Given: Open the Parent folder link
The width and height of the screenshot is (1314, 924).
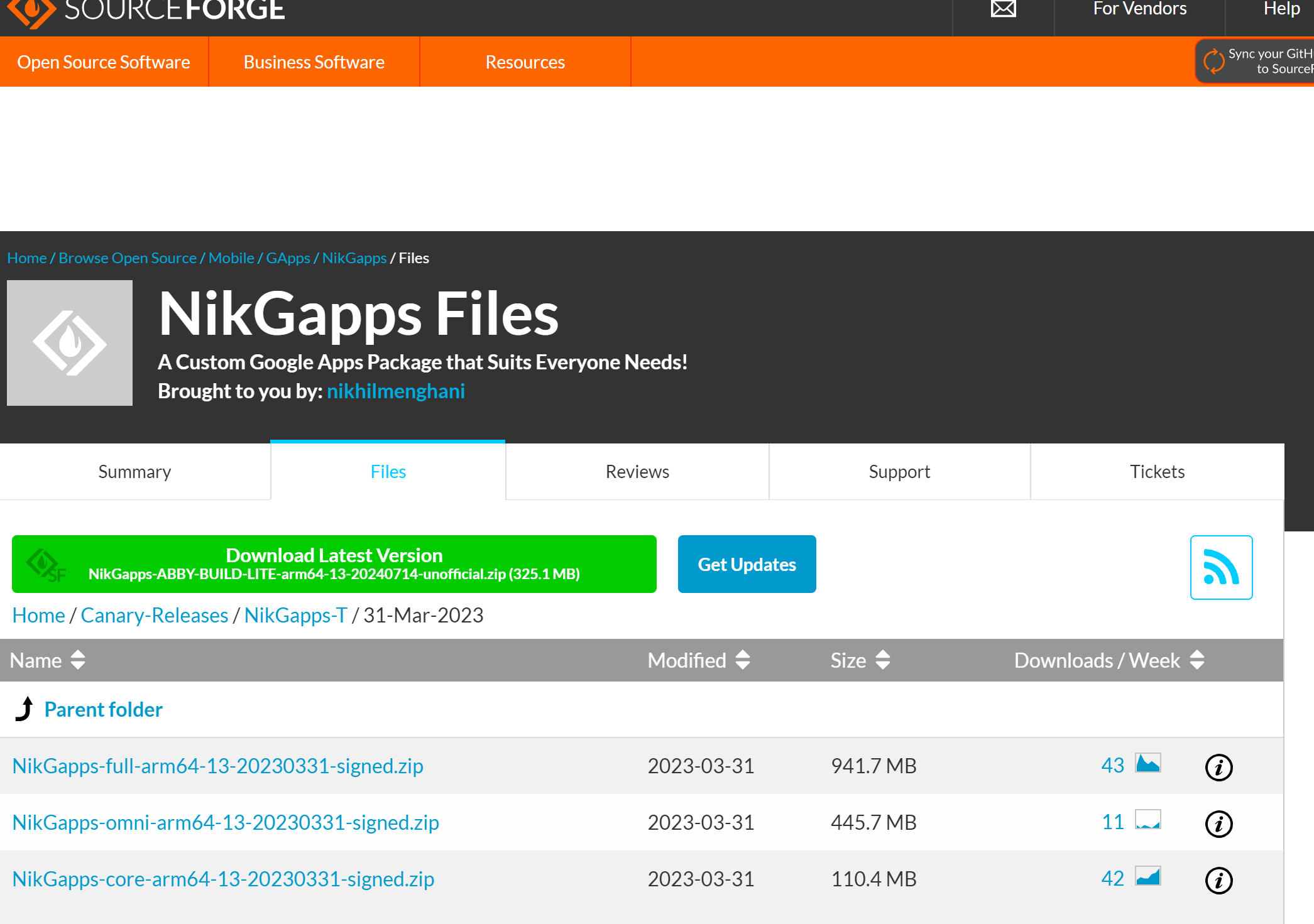Looking at the screenshot, I should [x=104, y=709].
